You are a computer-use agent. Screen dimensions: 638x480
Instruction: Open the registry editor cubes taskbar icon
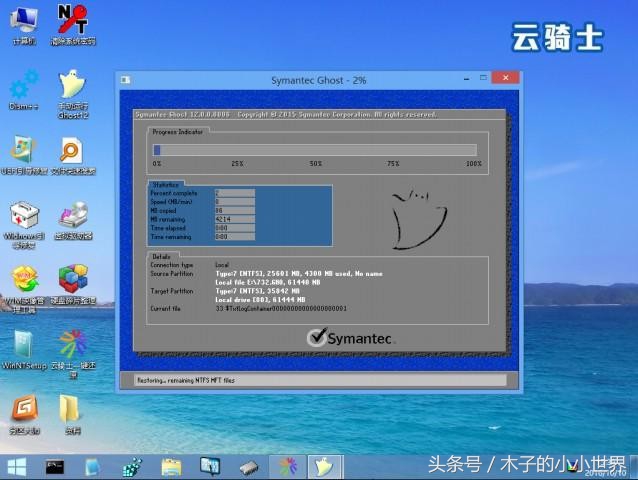(132, 467)
